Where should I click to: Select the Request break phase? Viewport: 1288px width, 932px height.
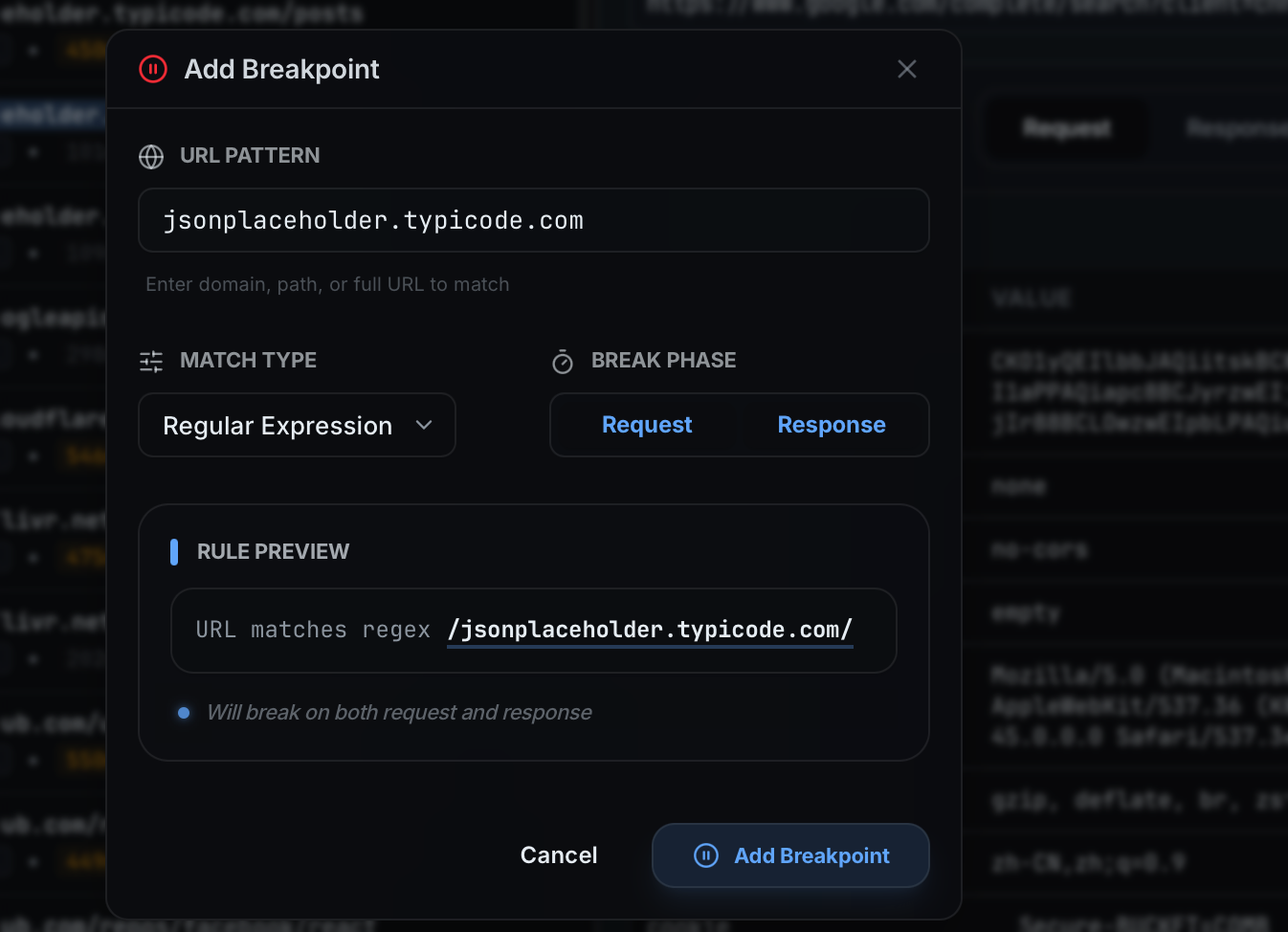coord(647,425)
